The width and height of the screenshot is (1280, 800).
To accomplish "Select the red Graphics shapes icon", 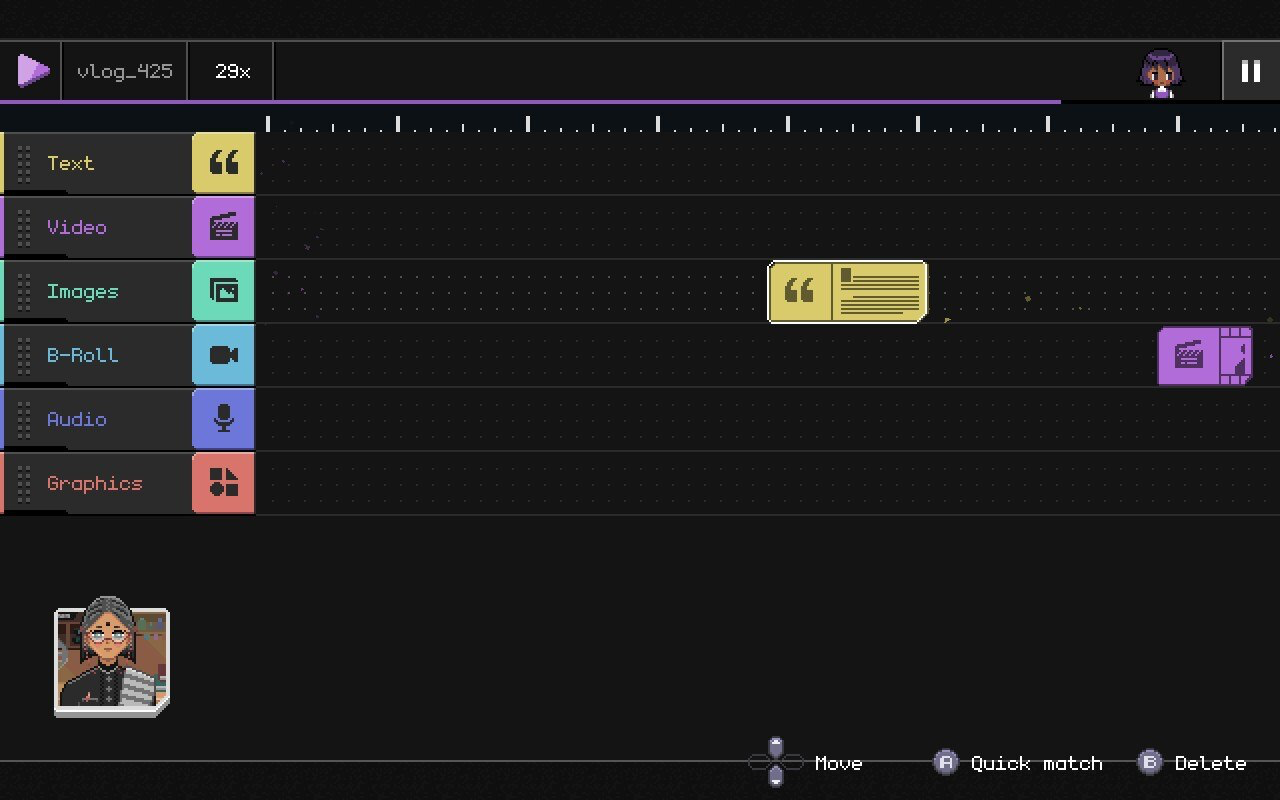I will point(223,483).
